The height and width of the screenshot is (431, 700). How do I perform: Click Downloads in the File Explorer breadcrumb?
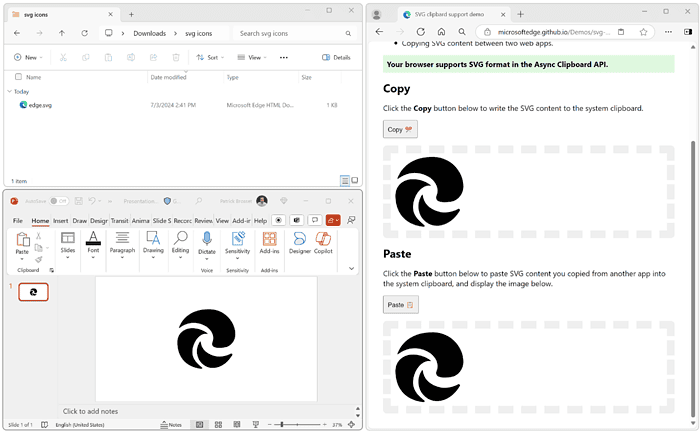(150, 33)
